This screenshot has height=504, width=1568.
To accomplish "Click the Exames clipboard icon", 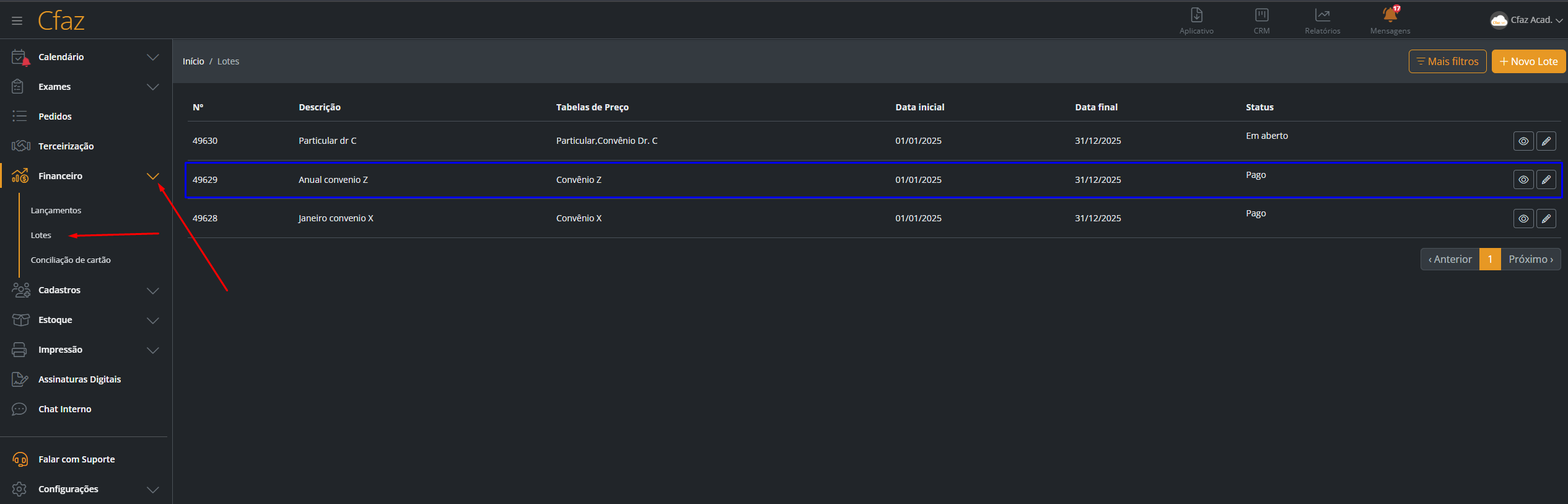I will [x=18, y=87].
